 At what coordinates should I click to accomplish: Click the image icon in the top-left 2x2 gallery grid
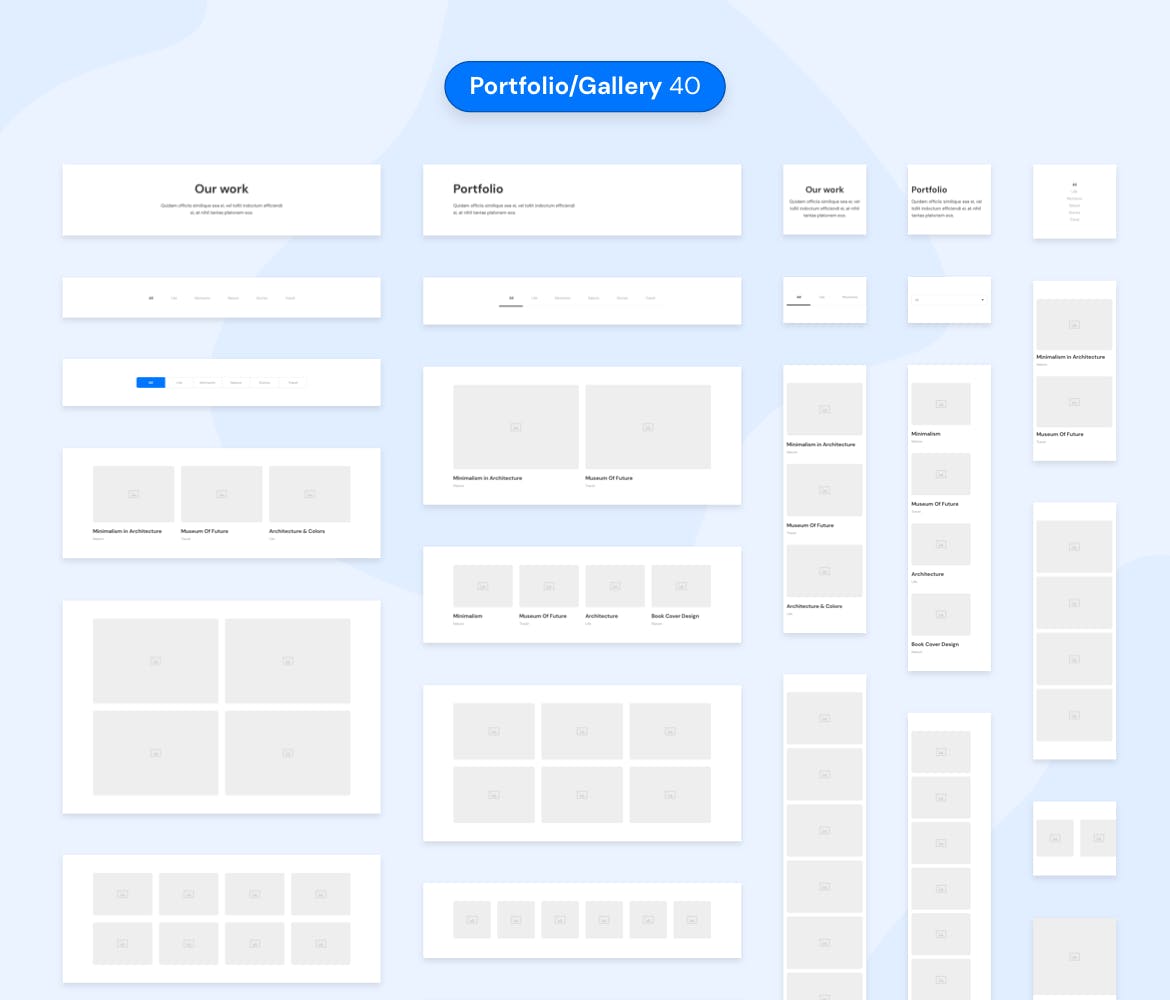coord(155,660)
